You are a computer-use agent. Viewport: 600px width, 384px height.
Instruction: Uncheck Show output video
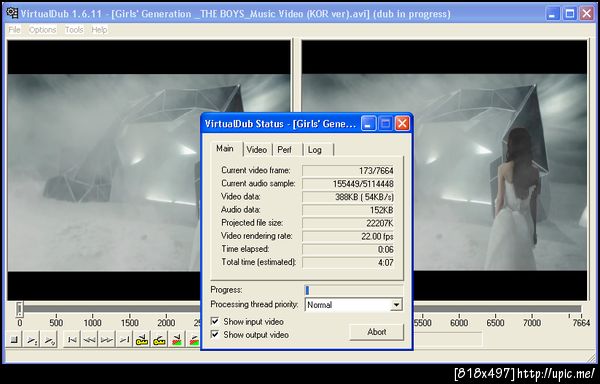215,335
